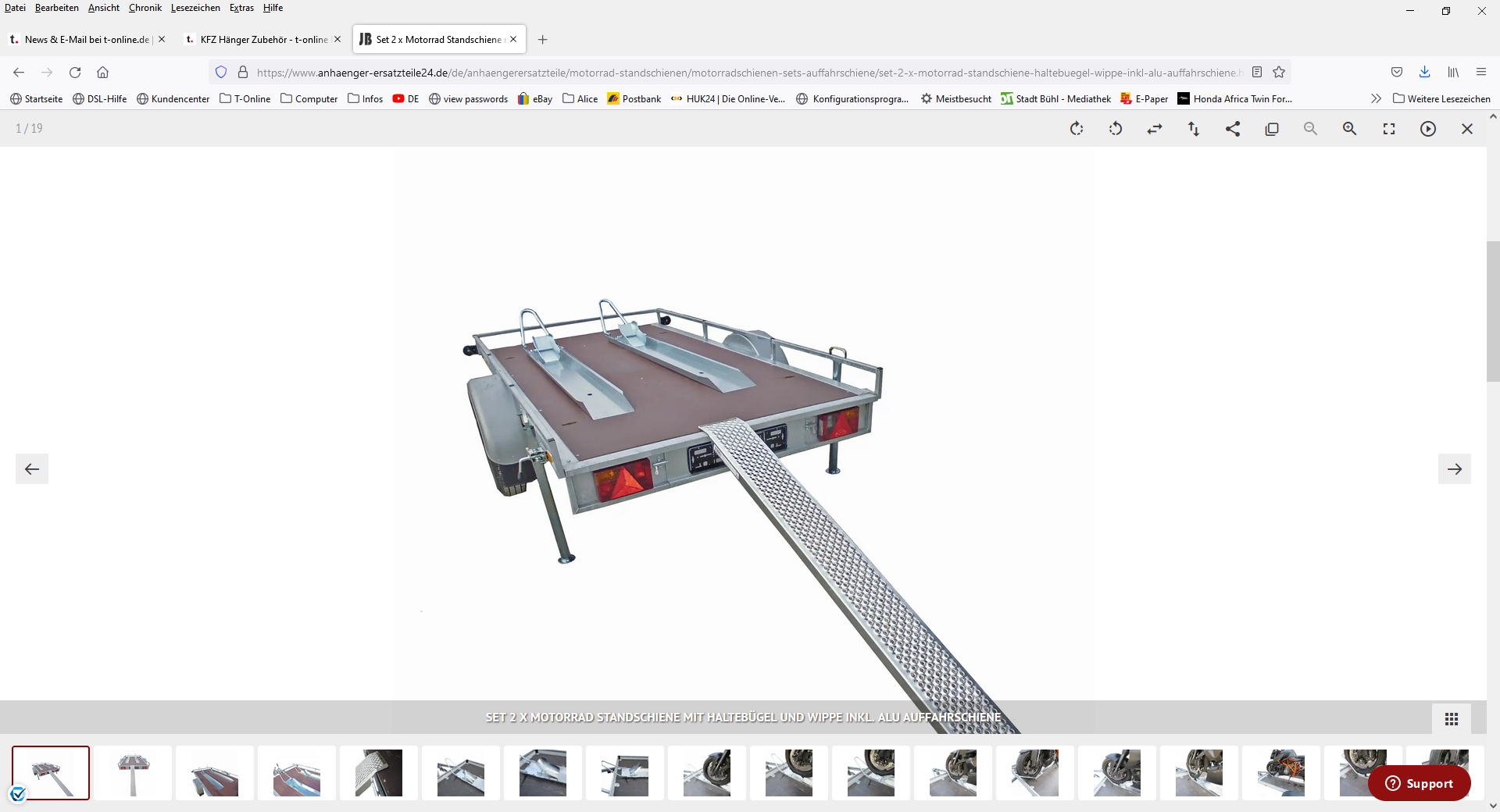
Task: Open the T-Online bookmarks folder
Action: coord(245,98)
